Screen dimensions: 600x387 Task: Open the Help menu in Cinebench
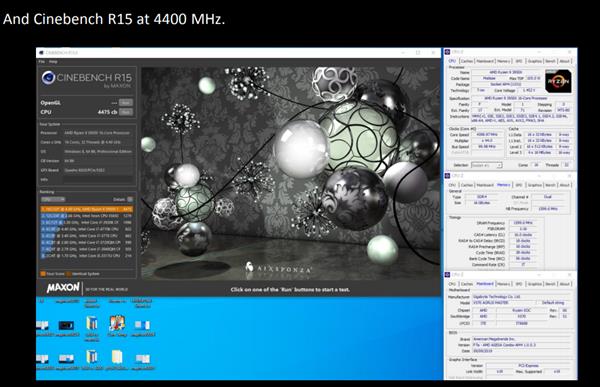[53, 62]
